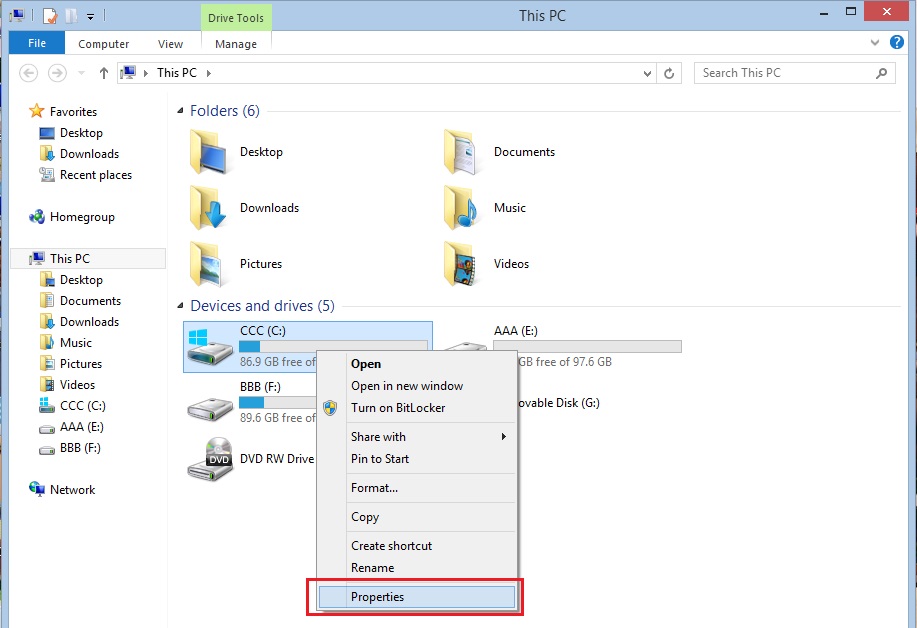Expand the ribbon with the chevron

[x=875, y=42]
